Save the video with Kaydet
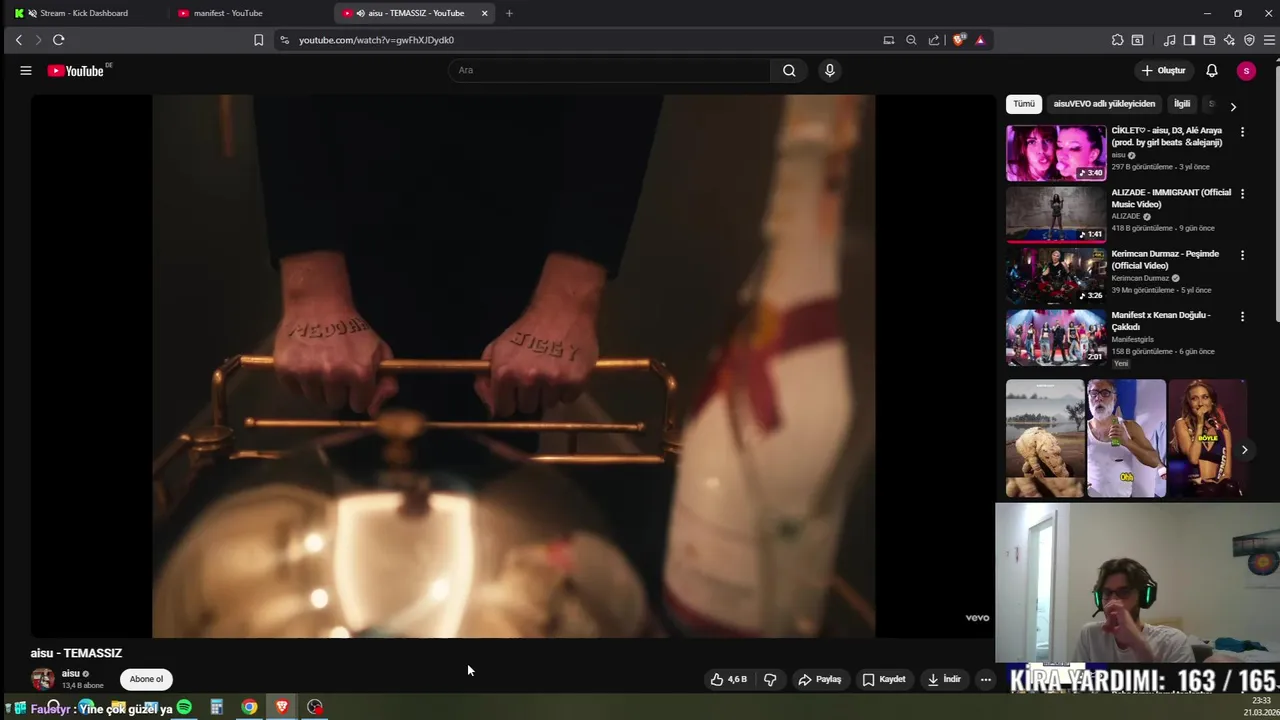Screen dimensions: 1280x720 click(884, 680)
